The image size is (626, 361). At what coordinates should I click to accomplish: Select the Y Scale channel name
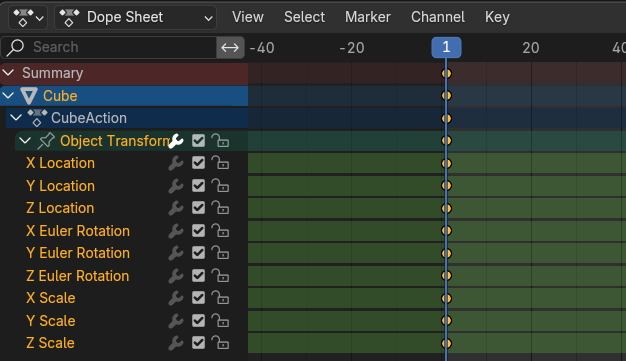tap(51, 321)
